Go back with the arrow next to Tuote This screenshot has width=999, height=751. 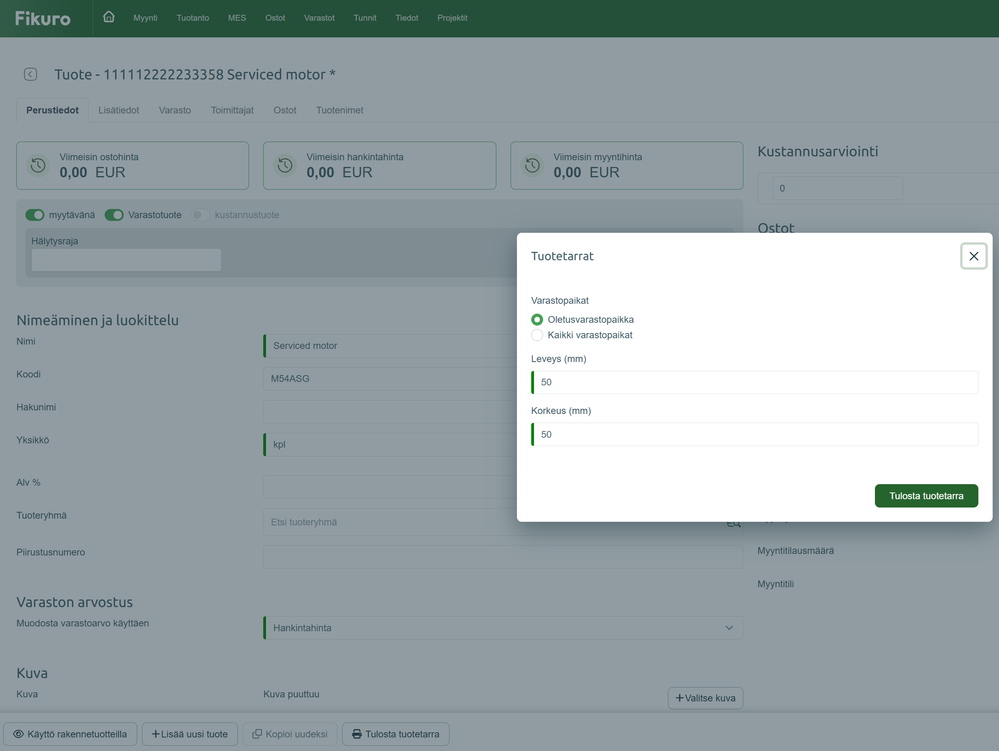[x=31, y=75]
